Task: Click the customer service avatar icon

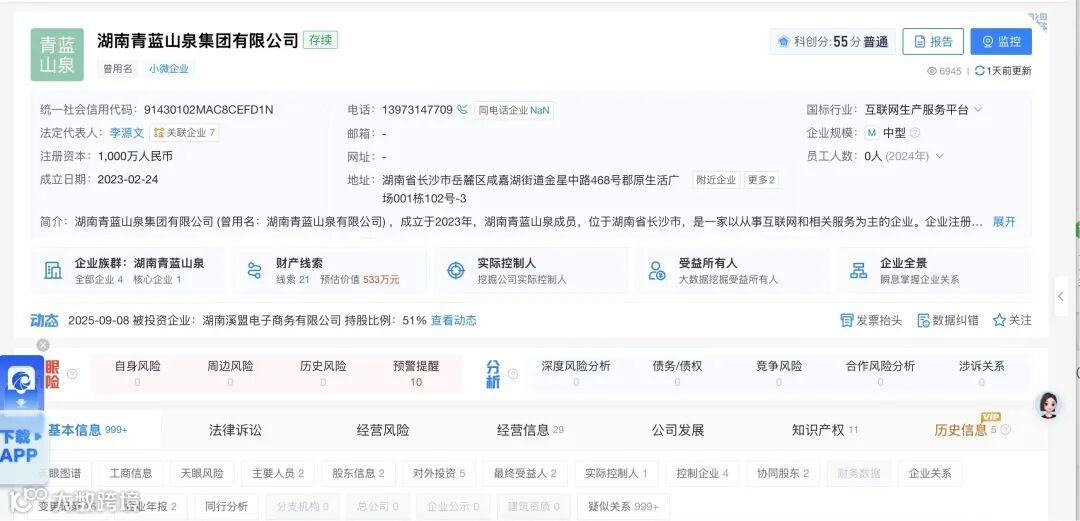Action: click(x=1049, y=406)
